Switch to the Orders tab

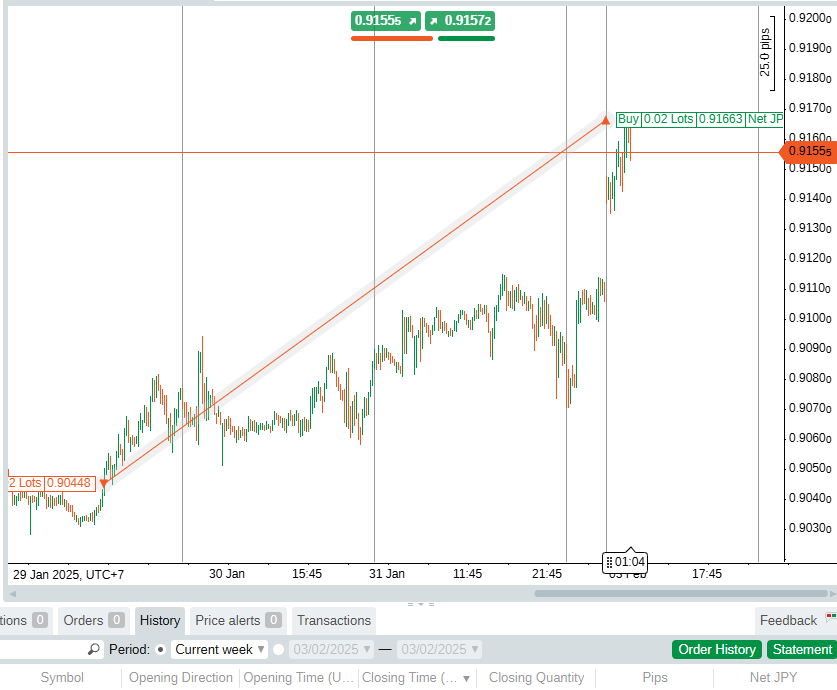coord(93,620)
